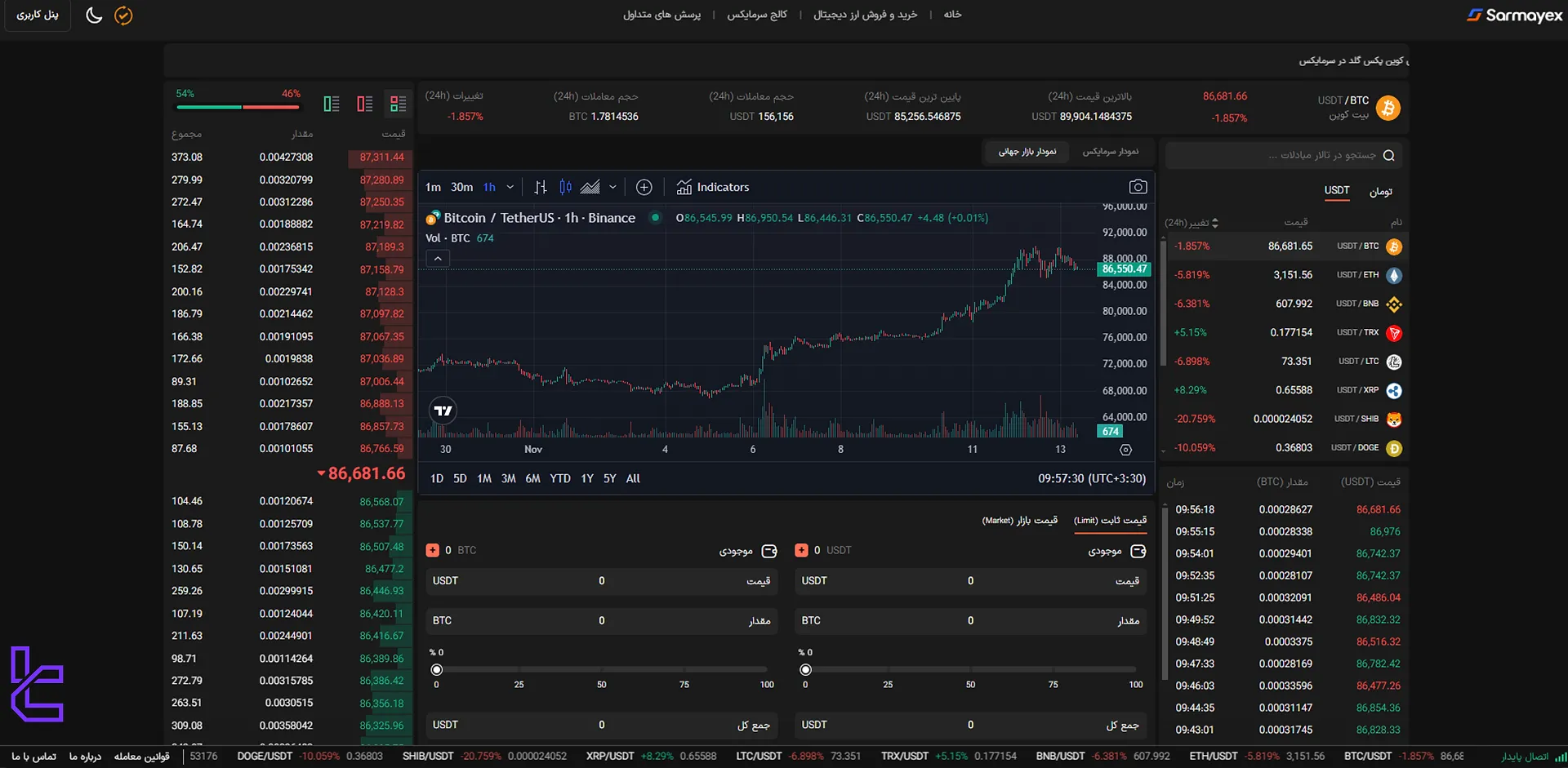Select the USDT market tab
Viewport: 1568px width, 768px height.
[x=1336, y=191]
